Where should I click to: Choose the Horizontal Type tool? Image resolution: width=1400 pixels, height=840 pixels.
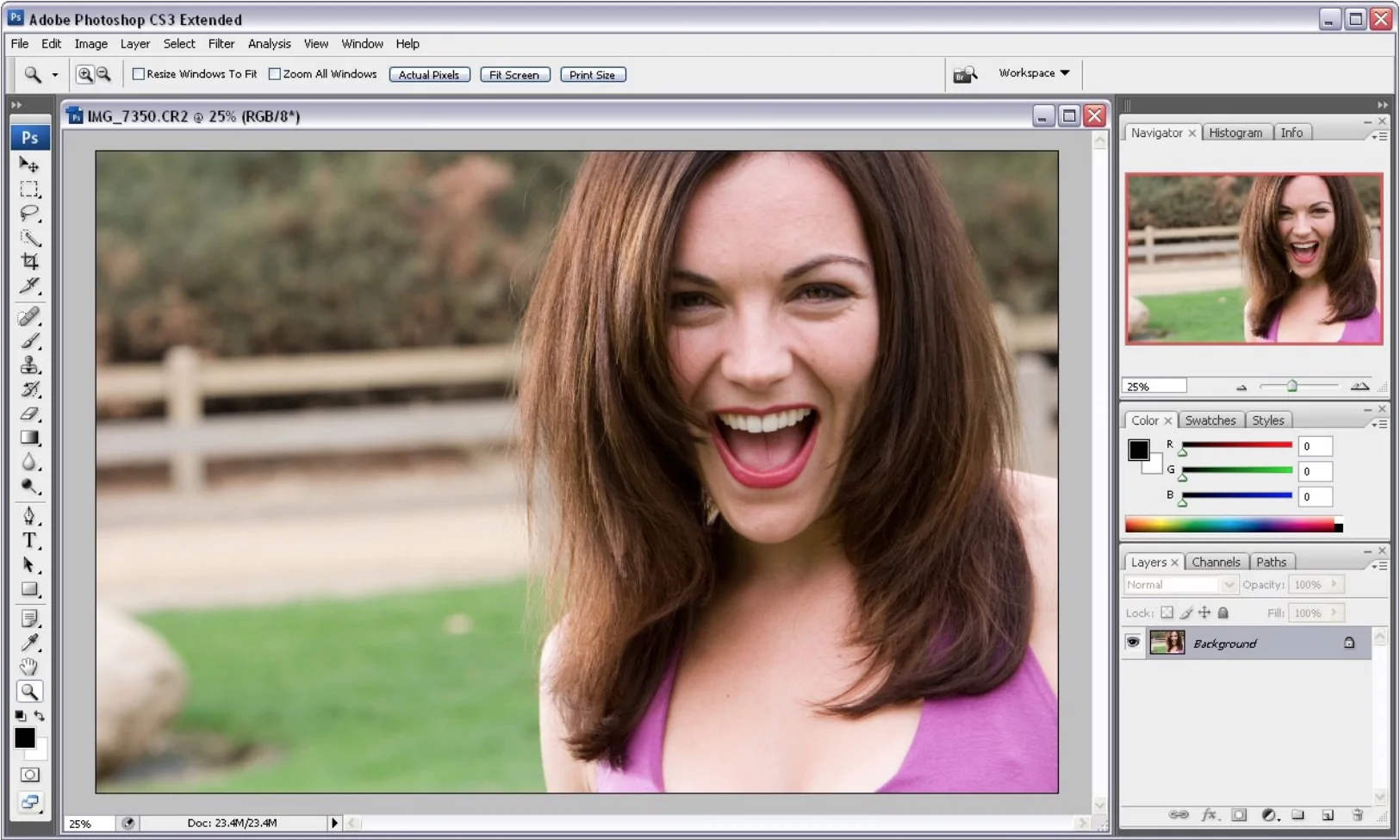pos(29,540)
